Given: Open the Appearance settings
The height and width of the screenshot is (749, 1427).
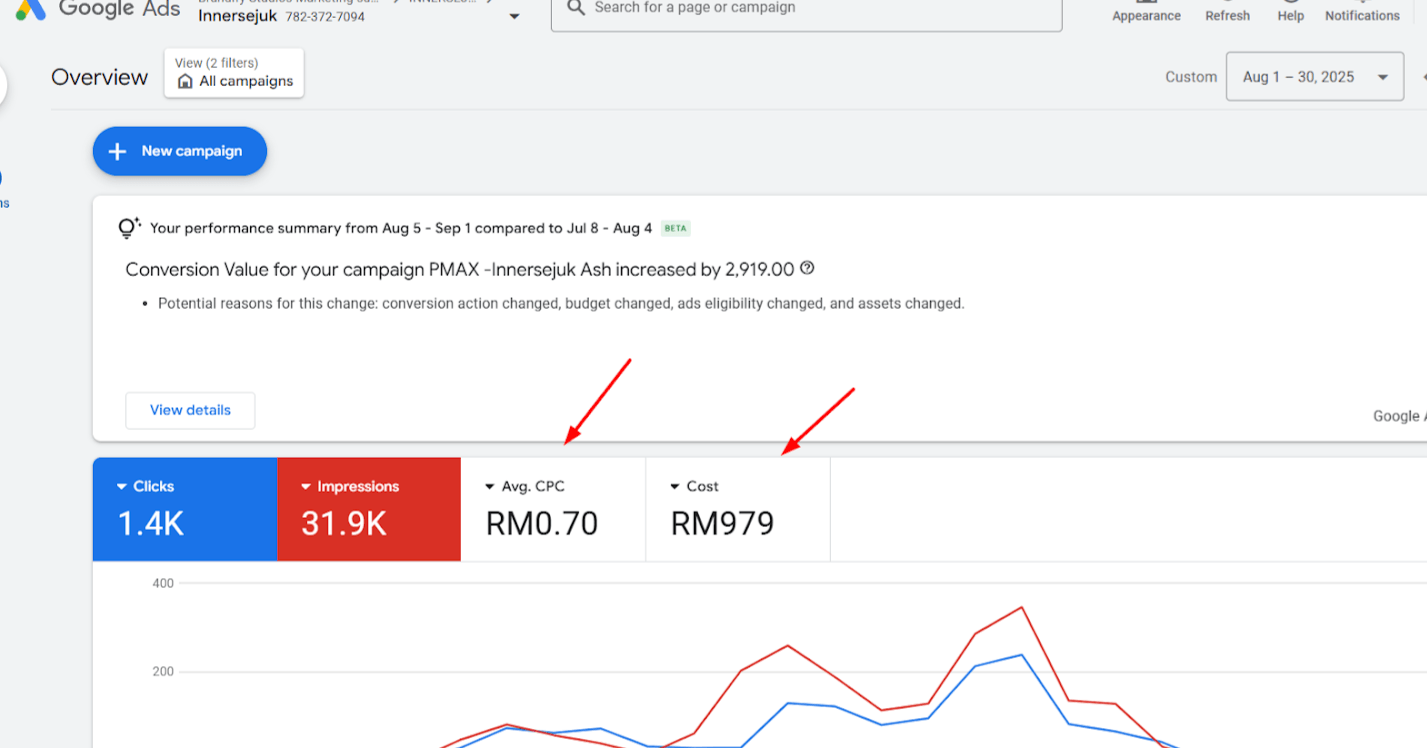Looking at the screenshot, I should coord(1146,11).
